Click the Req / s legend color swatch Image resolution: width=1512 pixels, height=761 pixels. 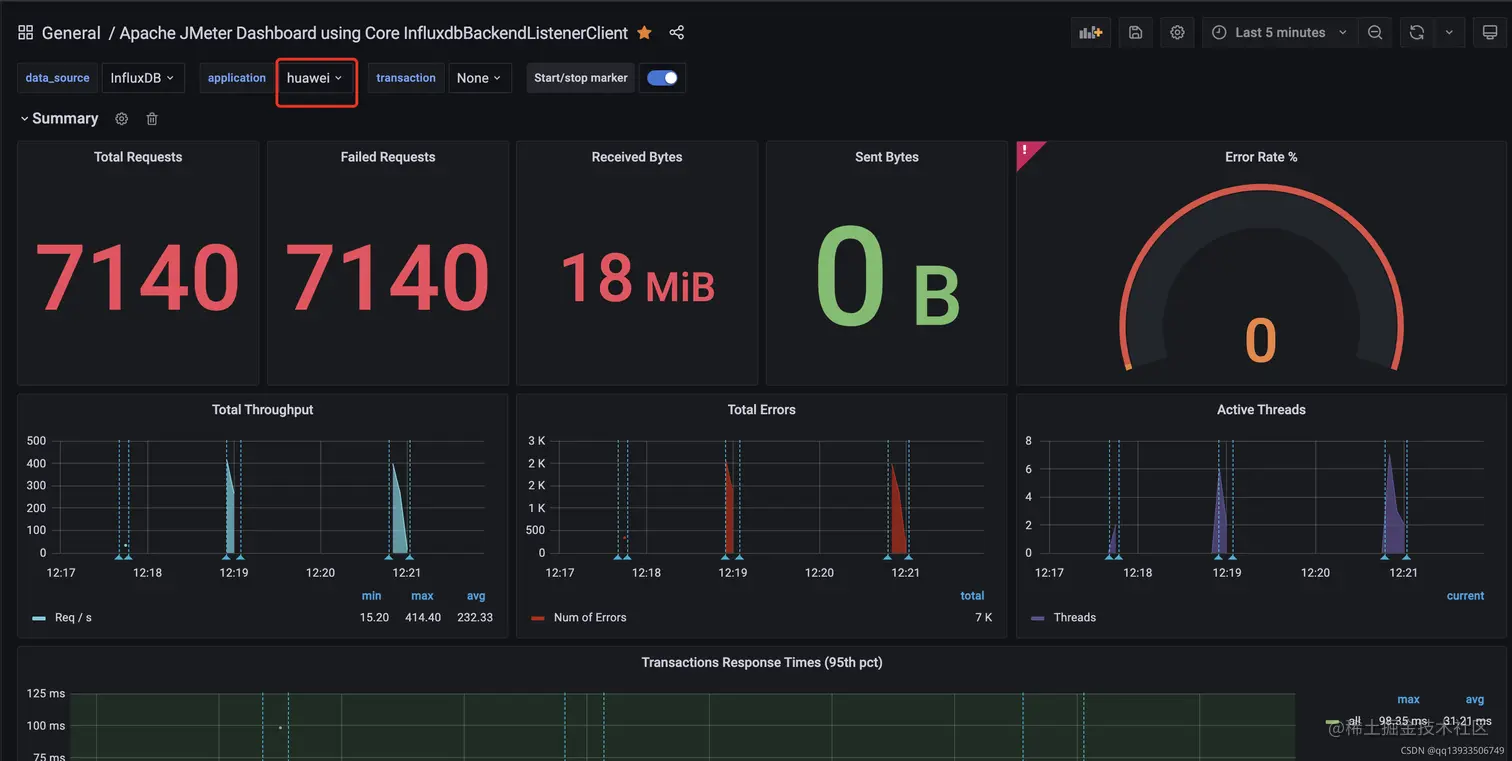(x=39, y=618)
